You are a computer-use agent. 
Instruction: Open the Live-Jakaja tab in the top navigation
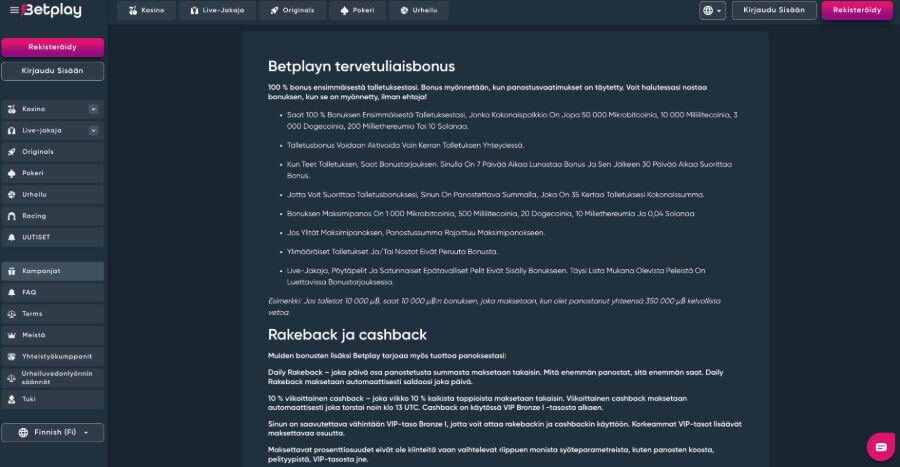[x=217, y=10]
